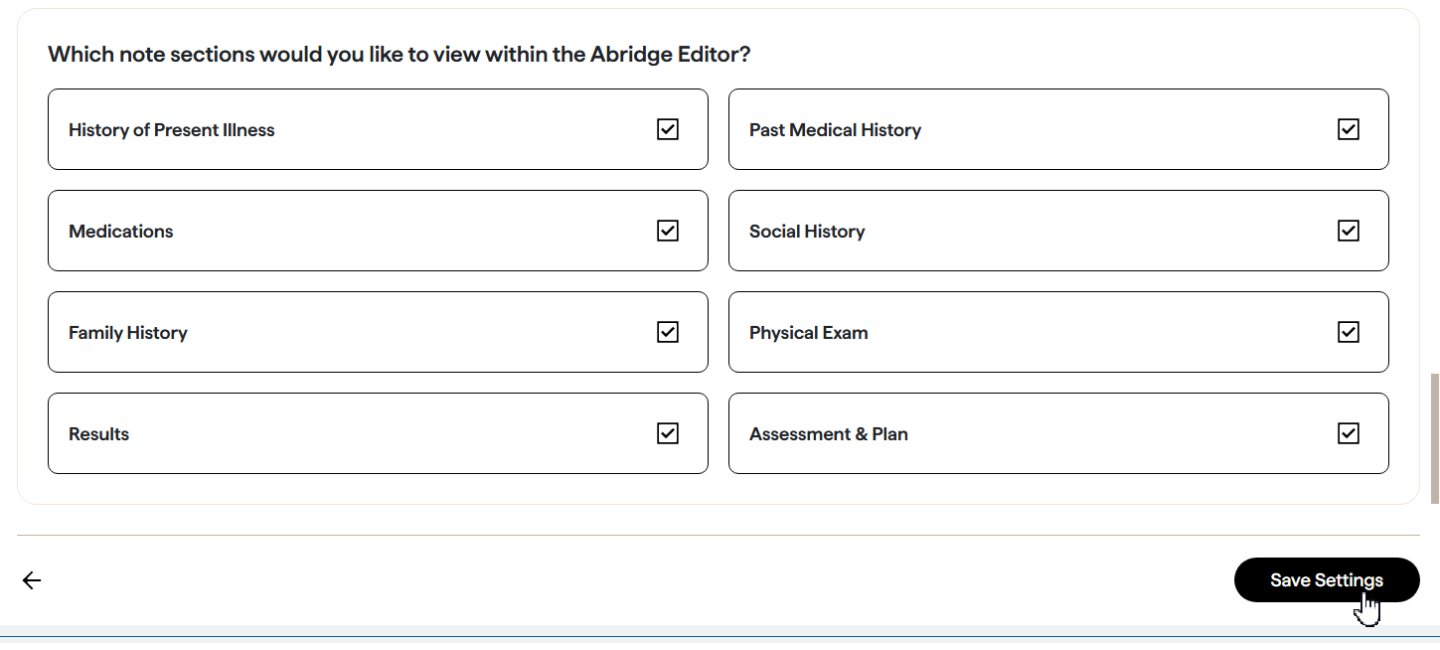This screenshot has height=650, width=1440.
Task: Uncheck the History of Present Illness checkbox
Action: (667, 129)
